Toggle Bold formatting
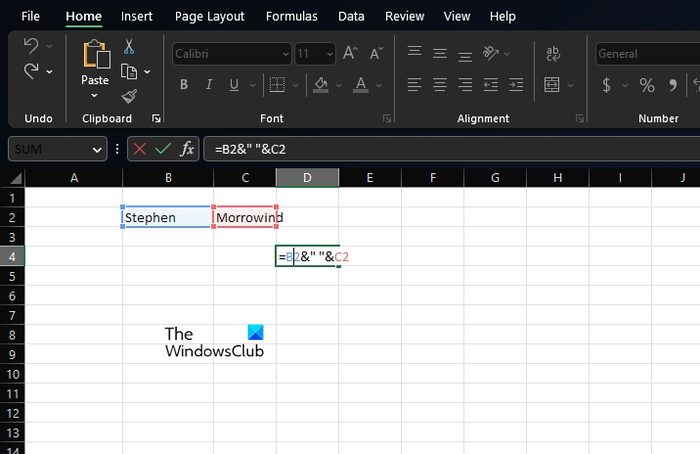This screenshot has height=454, width=700. click(x=184, y=85)
